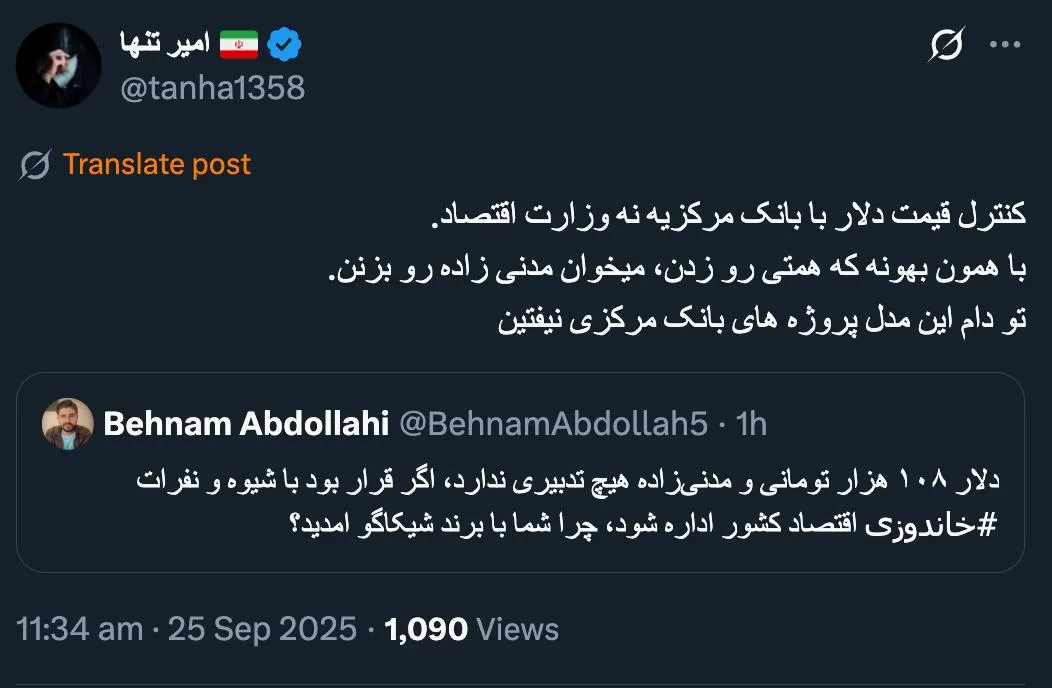The image size is (1052, 688).
Task: Click the Grok icon next to Translate post
Action: point(32,164)
